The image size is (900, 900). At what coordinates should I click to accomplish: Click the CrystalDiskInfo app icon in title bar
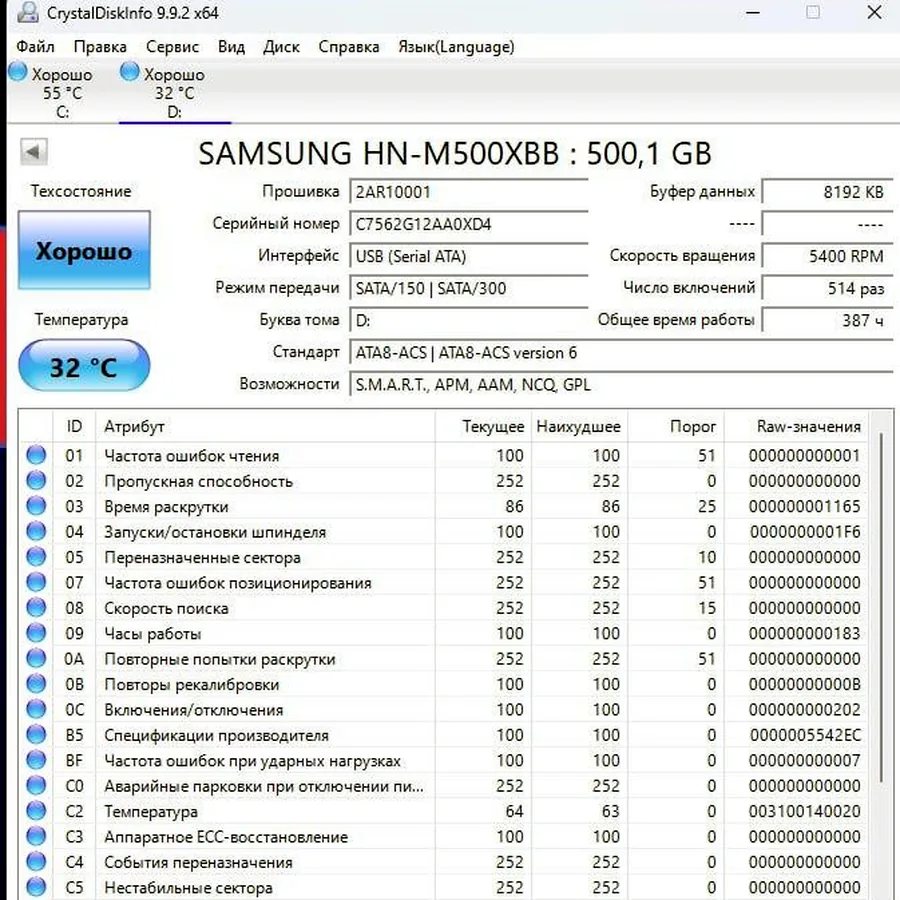[27, 12]
